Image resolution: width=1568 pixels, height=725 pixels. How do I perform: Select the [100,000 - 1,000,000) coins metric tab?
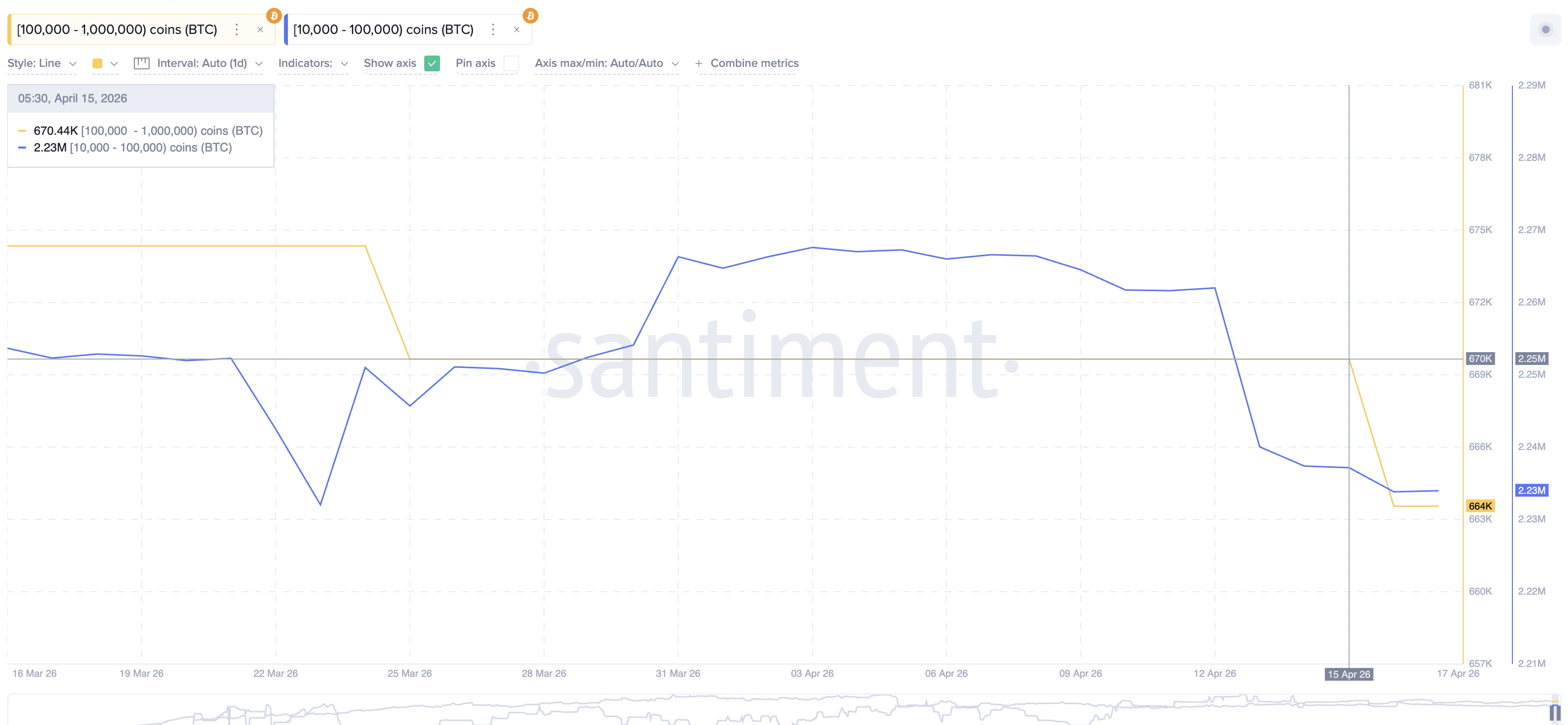(116, 29)
